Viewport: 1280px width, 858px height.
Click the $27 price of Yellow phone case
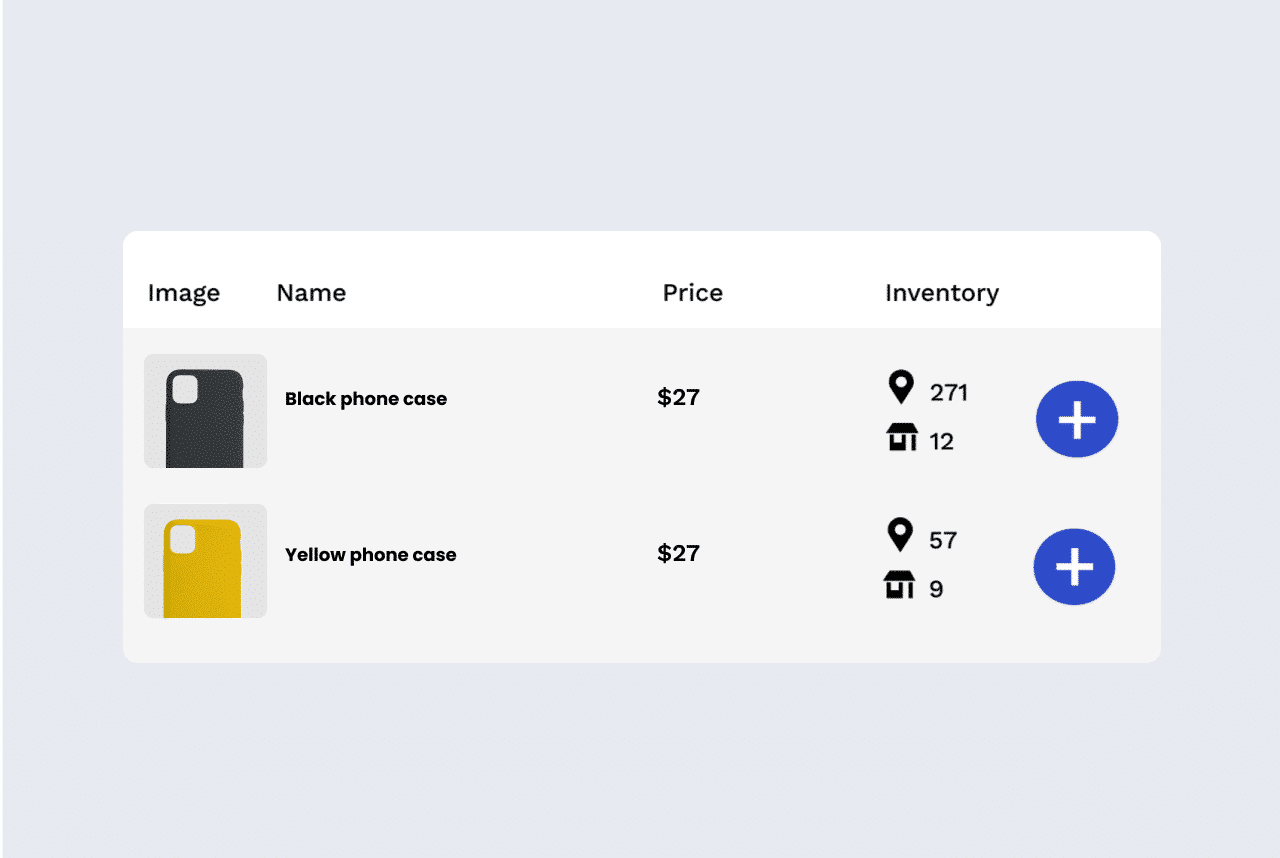coord(679,553)
